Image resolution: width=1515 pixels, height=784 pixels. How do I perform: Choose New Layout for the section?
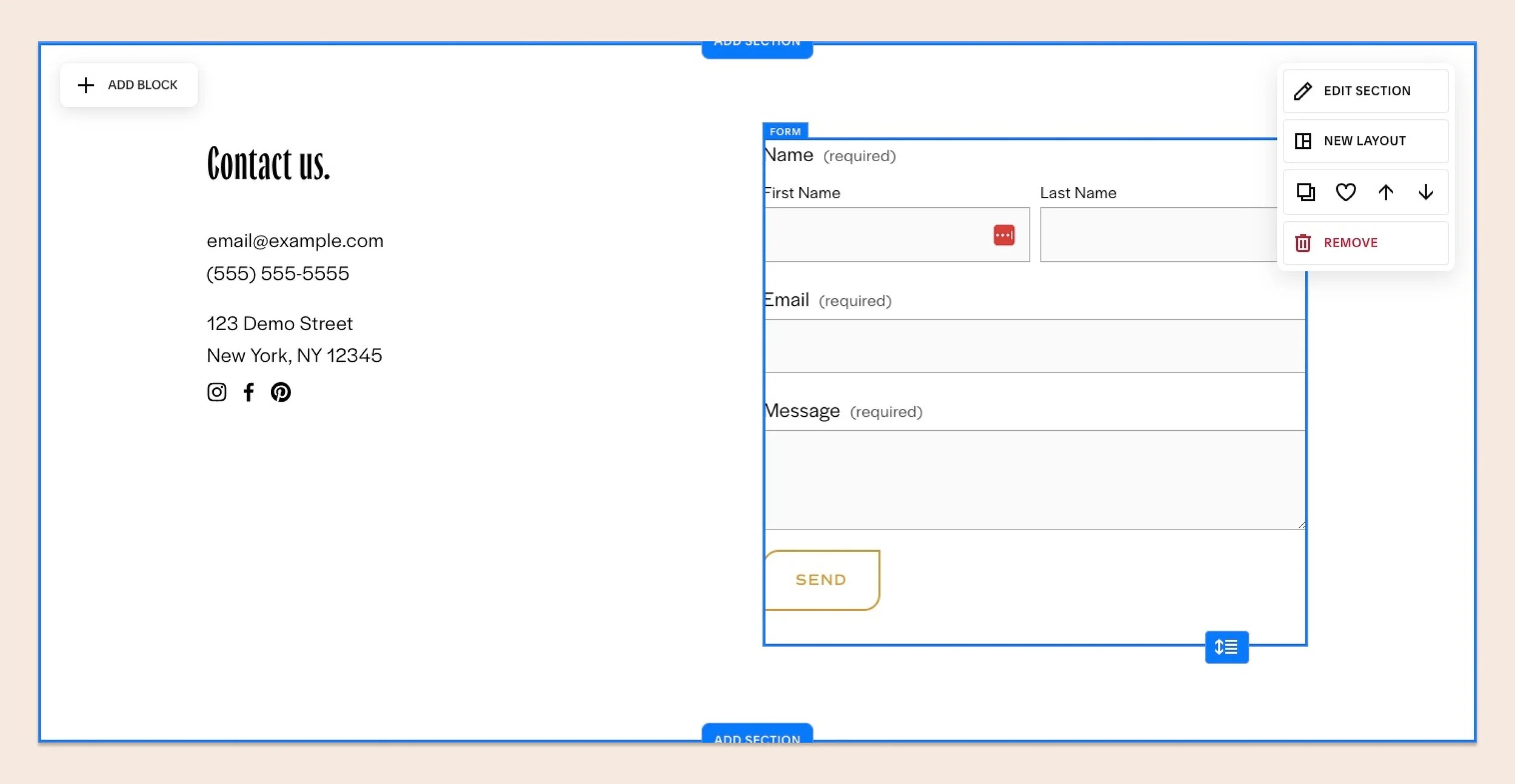pyautogui.click(x=1365, y=141)
